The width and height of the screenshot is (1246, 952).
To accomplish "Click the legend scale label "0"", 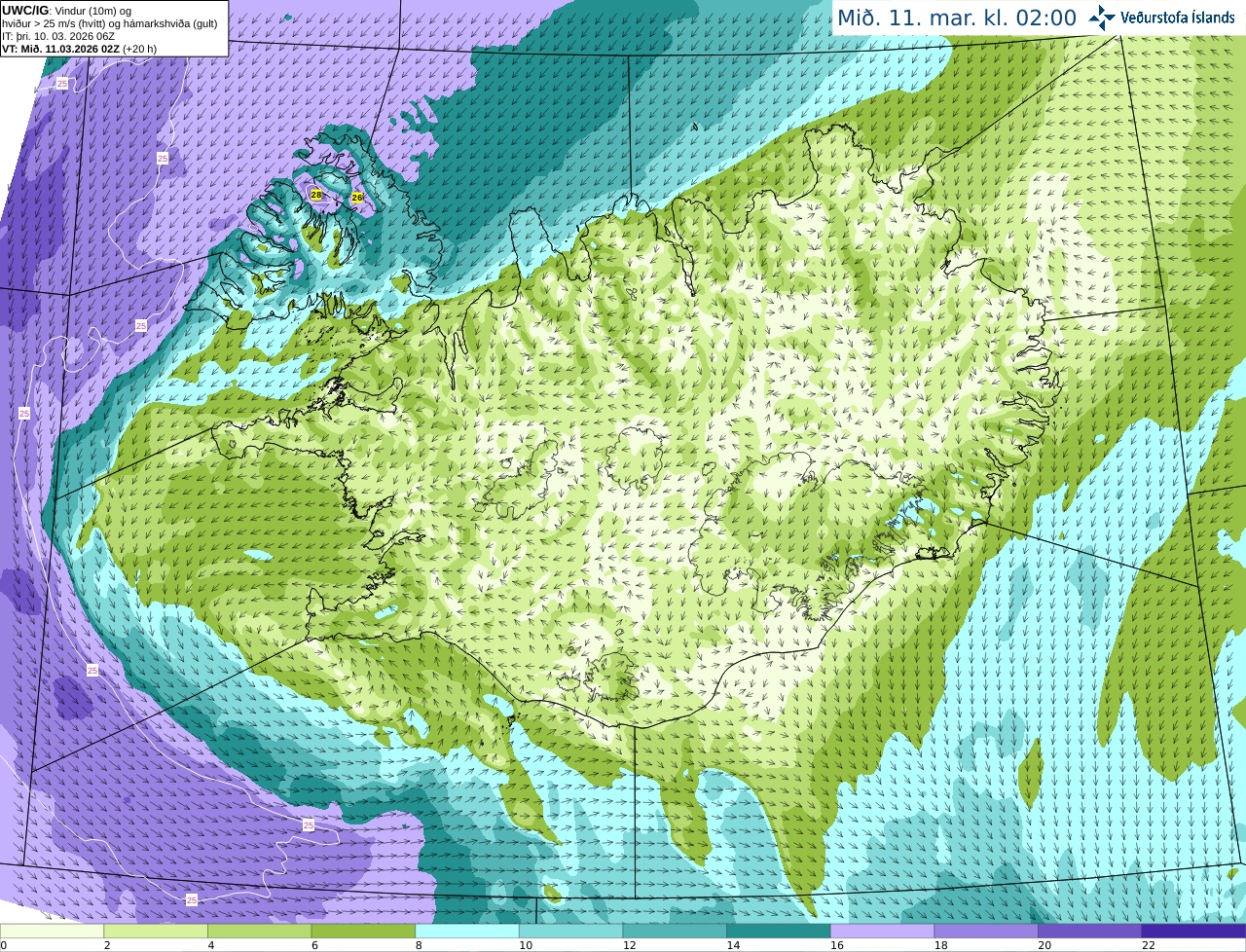I will [x=3, y=945].
